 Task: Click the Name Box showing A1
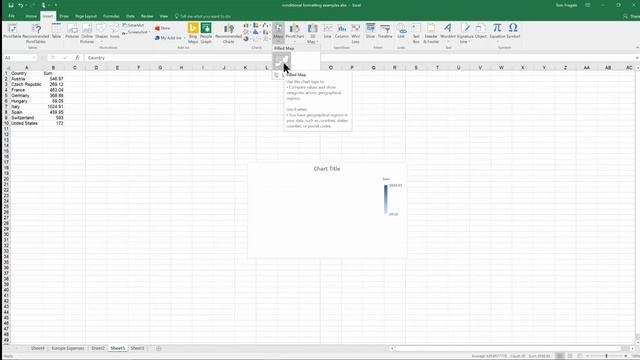19,58
